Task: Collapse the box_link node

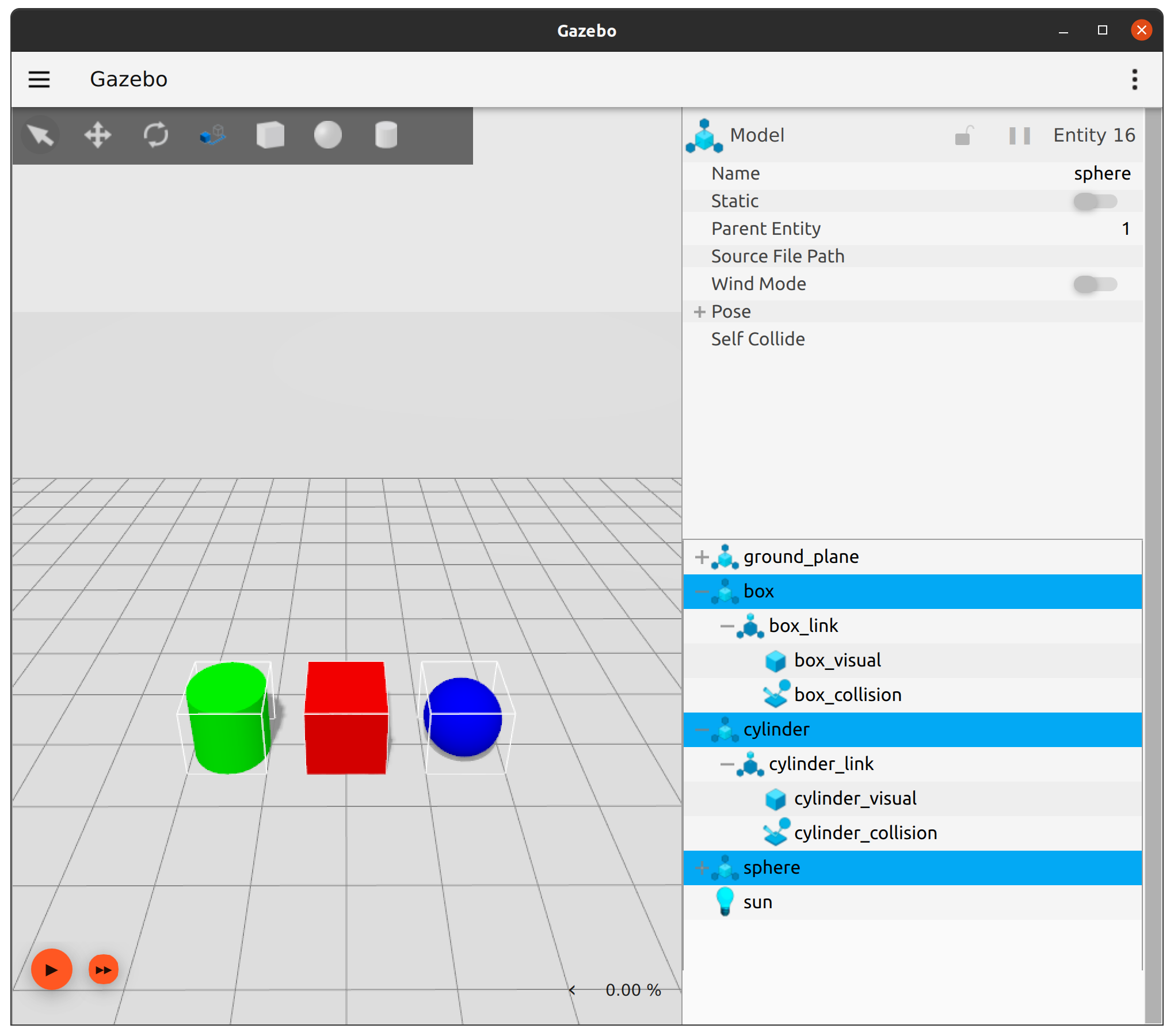Action: [x=726, y=626]
